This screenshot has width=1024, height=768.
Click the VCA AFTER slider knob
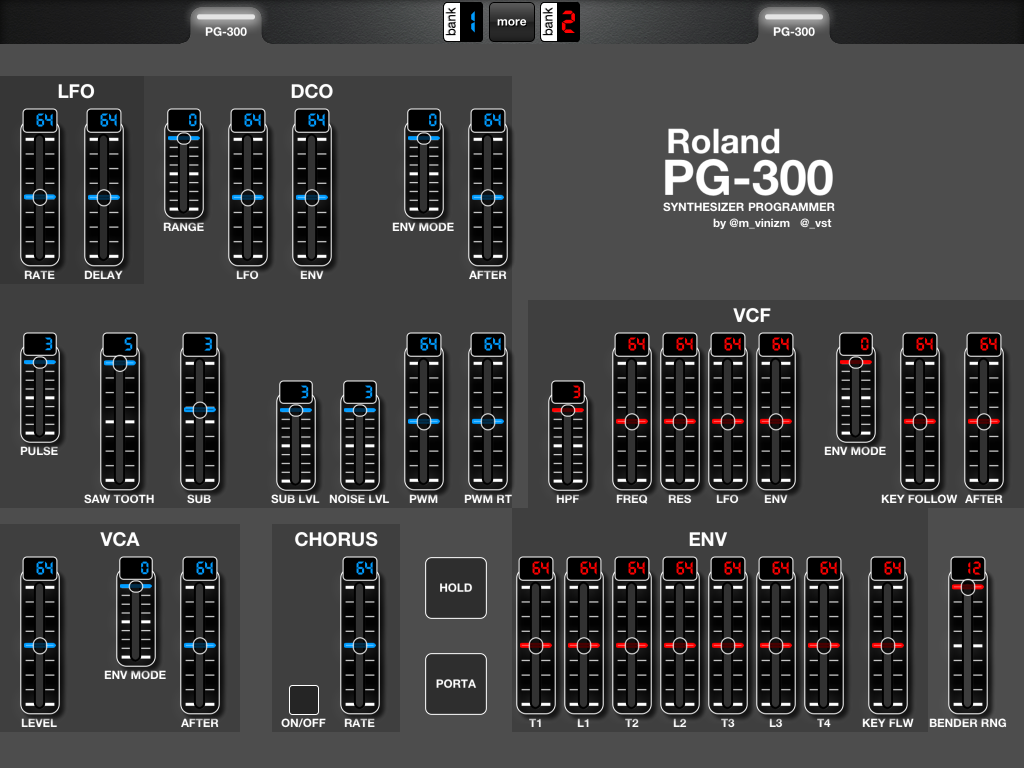coord(200,645)
